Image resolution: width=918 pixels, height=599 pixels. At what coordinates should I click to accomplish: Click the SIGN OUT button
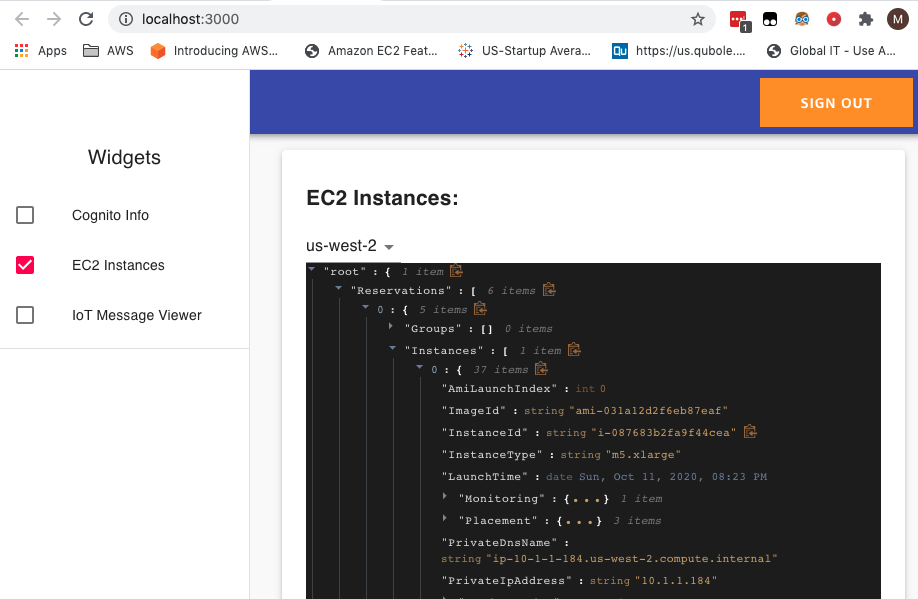[836, 103]
